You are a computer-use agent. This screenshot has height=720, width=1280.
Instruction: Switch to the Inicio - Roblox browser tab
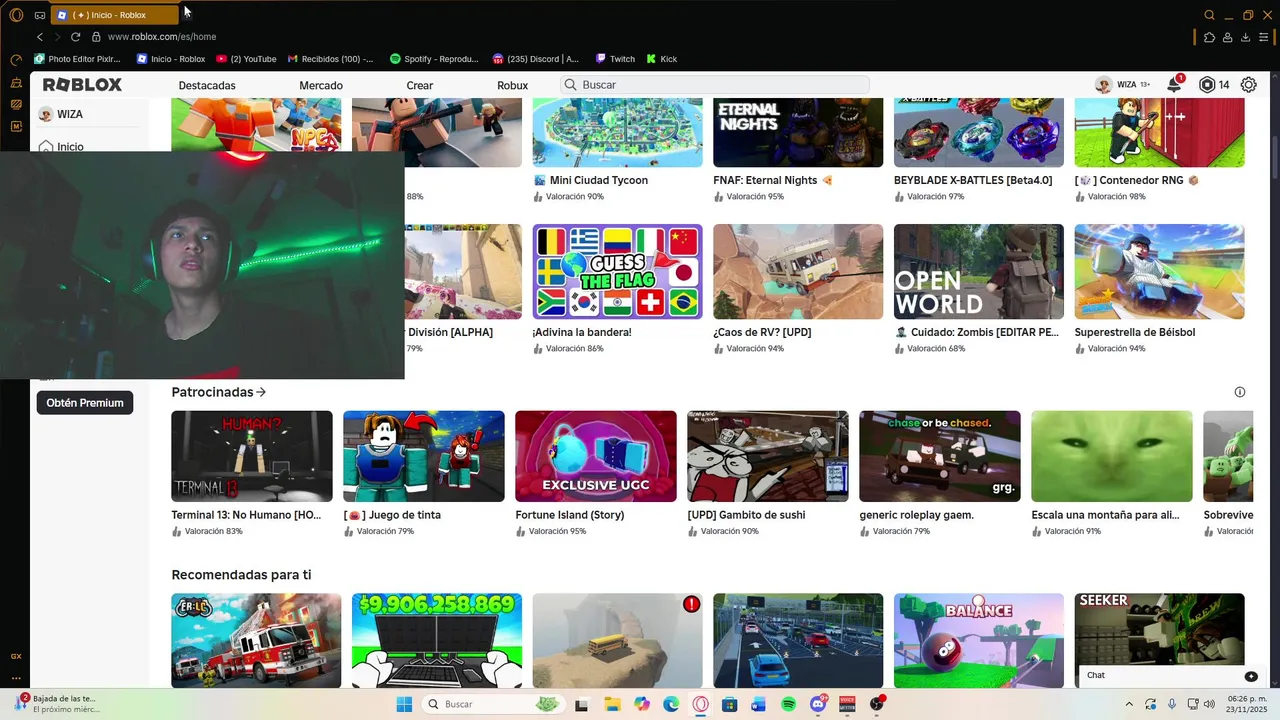[x=114, y=15]
